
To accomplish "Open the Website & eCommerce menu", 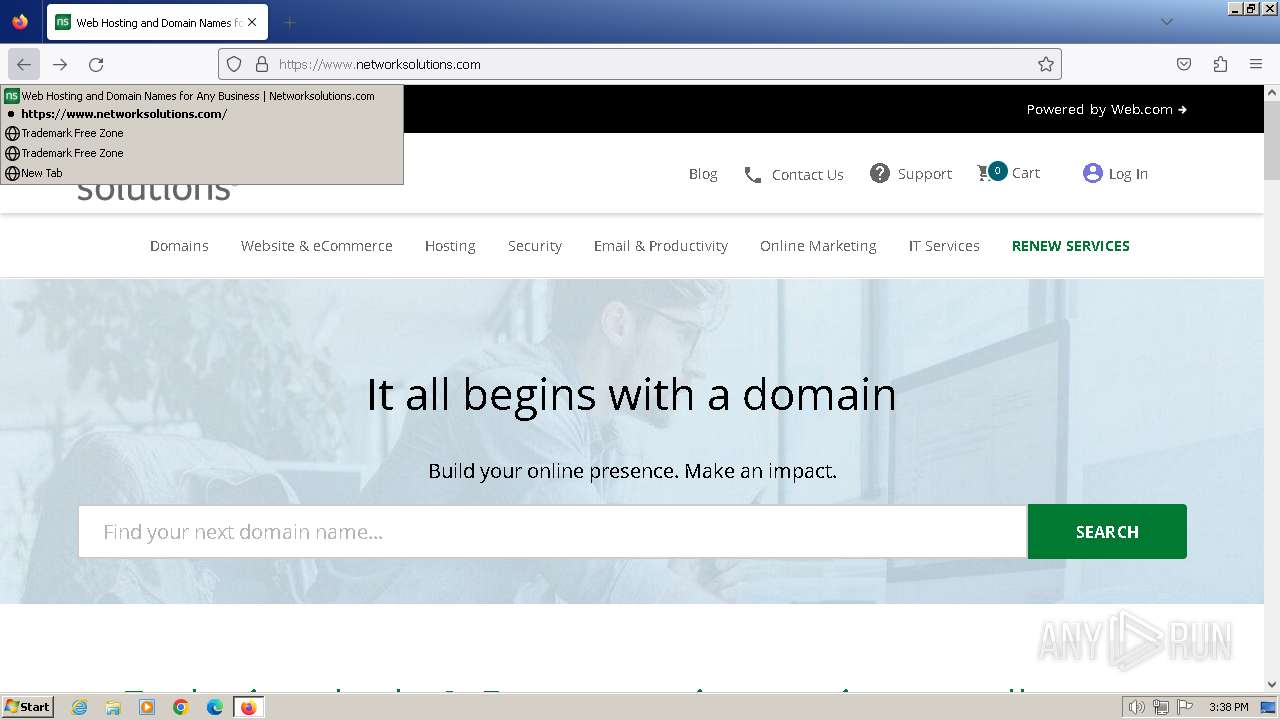I will click(316, 246).
